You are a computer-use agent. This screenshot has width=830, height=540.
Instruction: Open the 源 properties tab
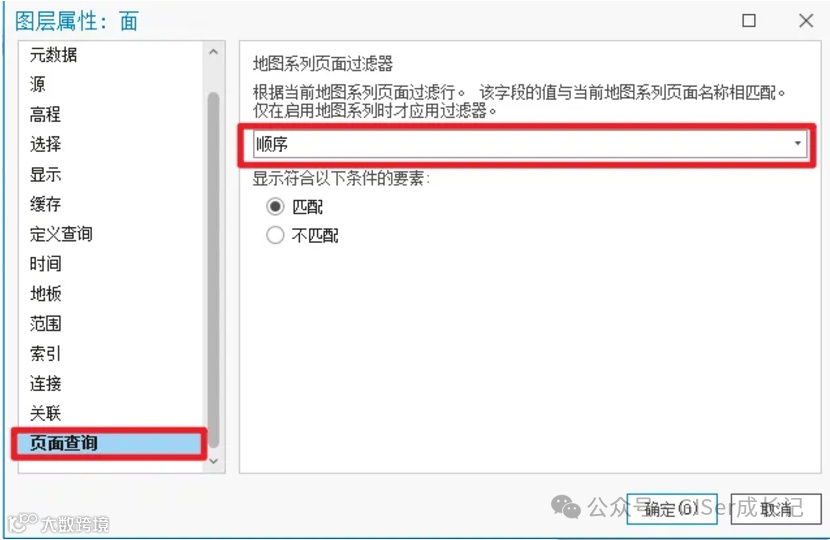click(38, 84)
